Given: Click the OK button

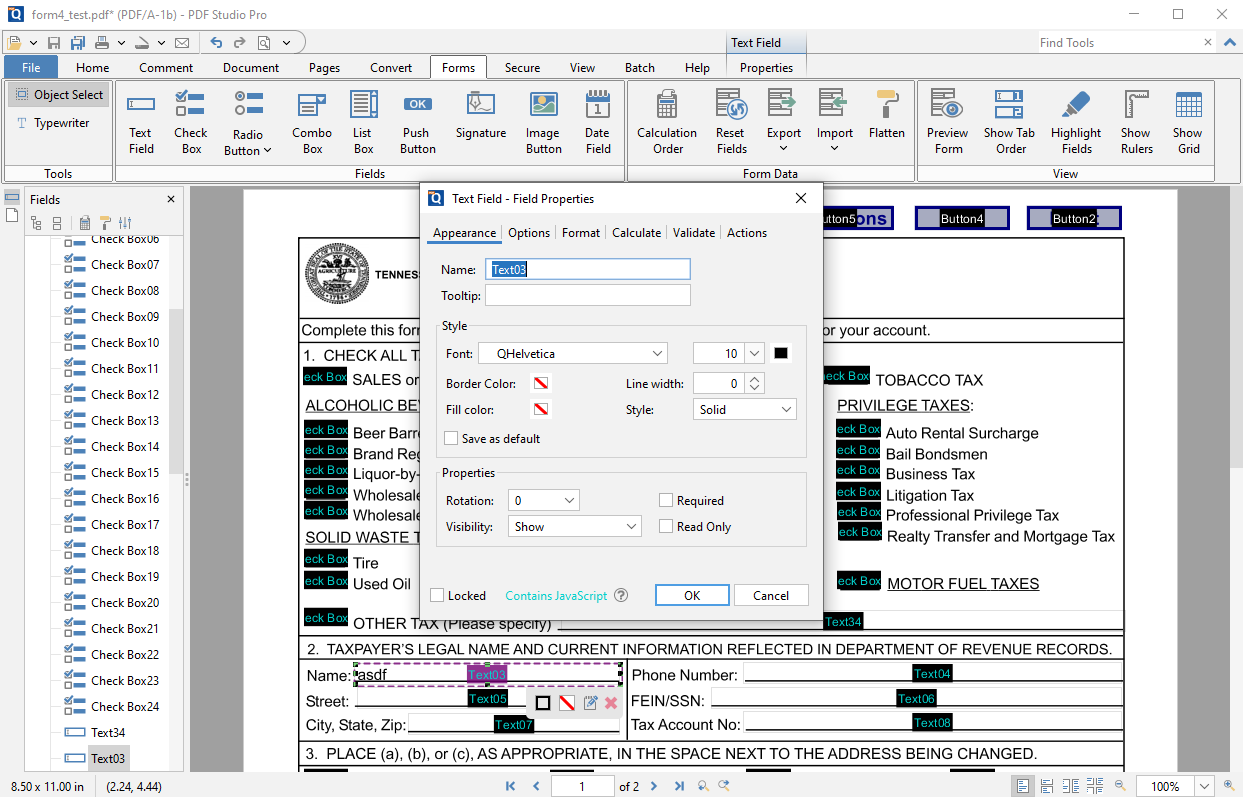Looking at the screenshot, I should pos(692,596).
